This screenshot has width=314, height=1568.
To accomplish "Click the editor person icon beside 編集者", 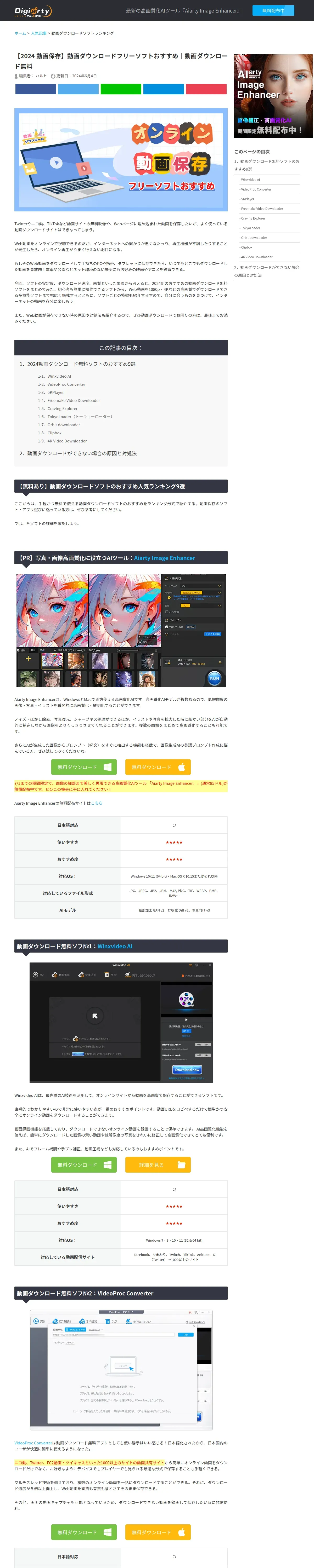I will [x=16, y=76].
